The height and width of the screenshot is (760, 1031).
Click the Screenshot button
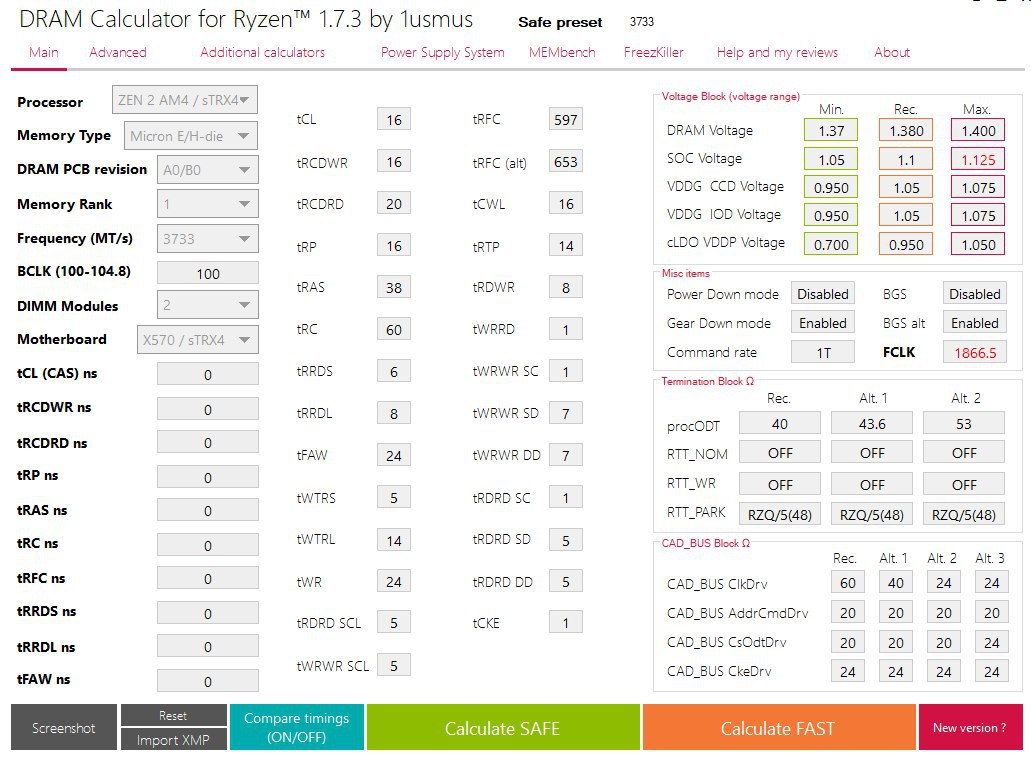pos(64,727)
